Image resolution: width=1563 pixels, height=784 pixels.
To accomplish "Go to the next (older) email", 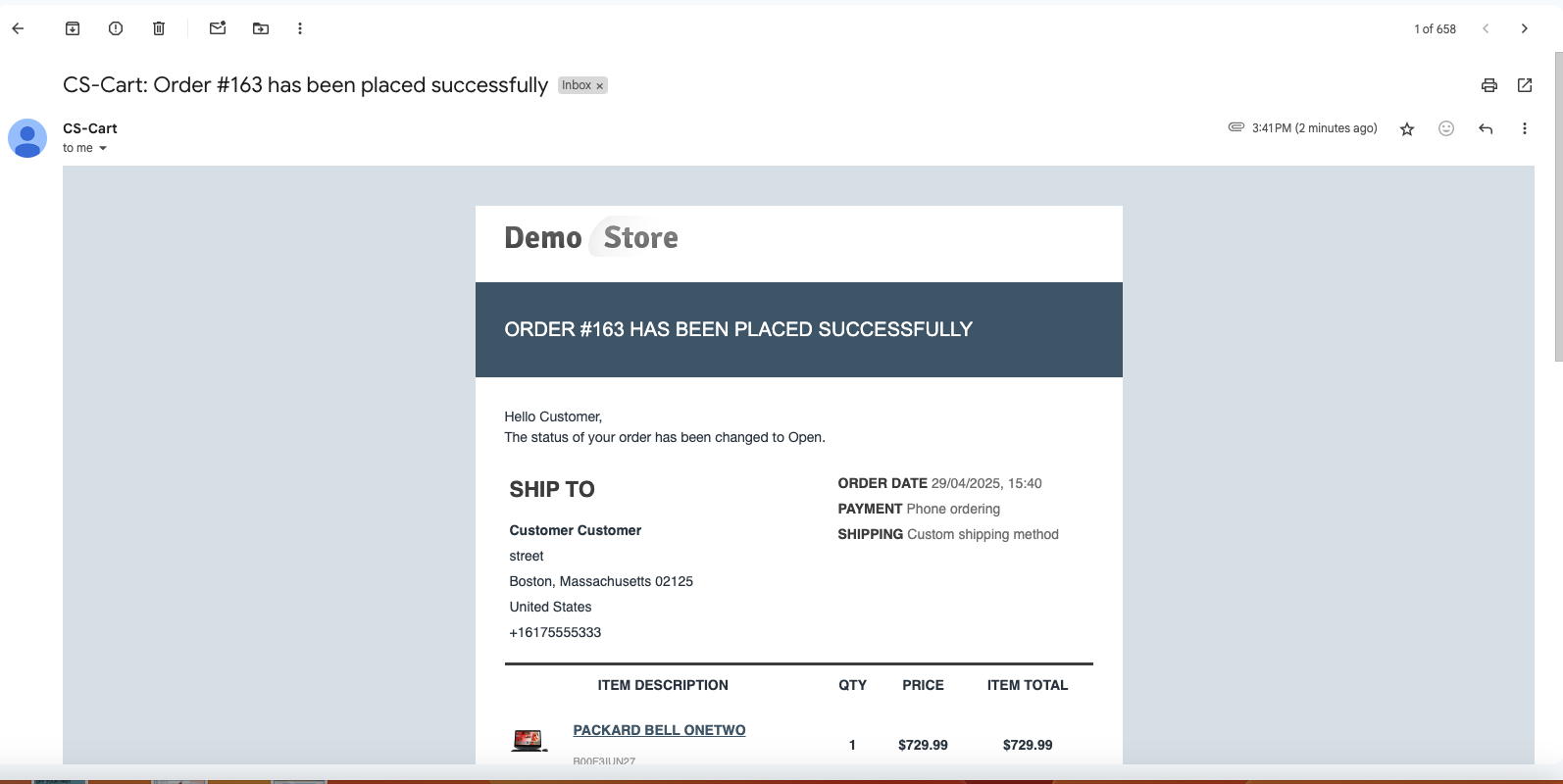I will (x=1524, y=28).
